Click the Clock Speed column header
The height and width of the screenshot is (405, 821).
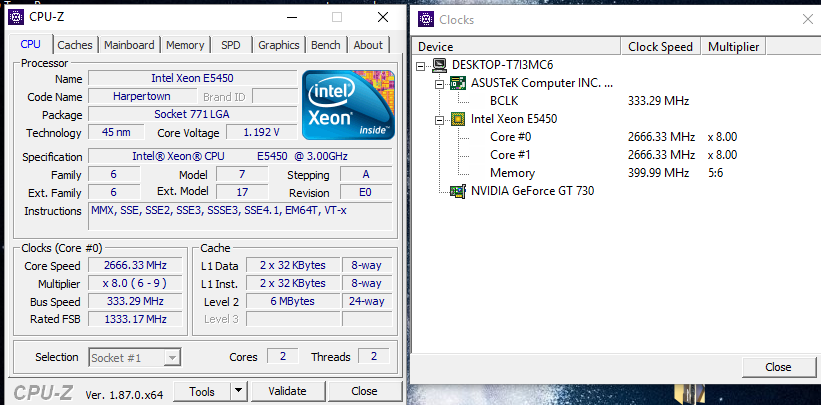tap(661, 47)
